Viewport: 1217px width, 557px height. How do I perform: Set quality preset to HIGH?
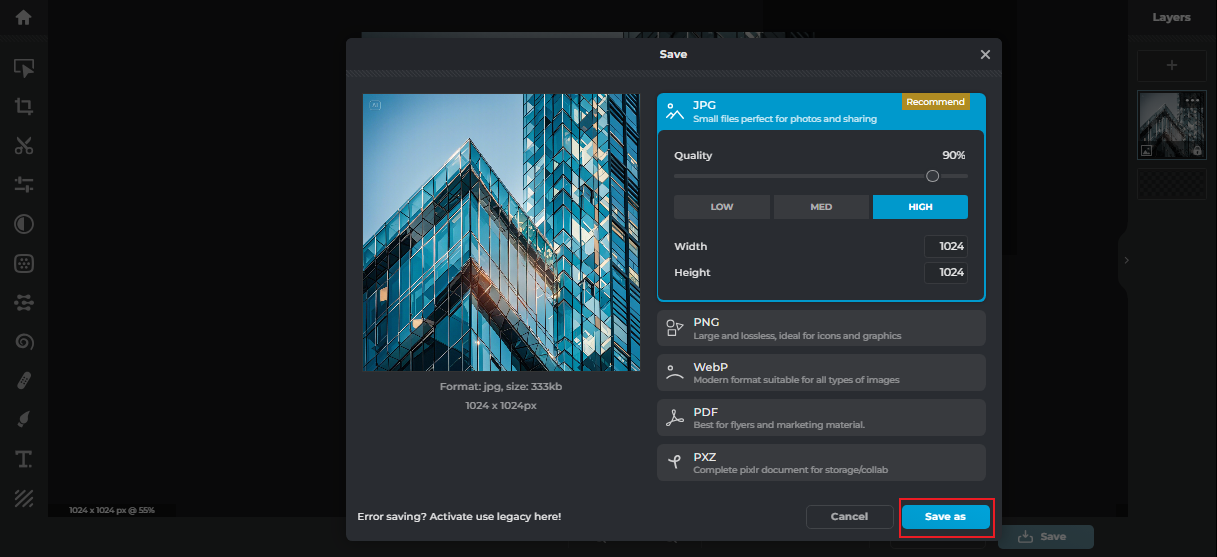(920, 207)
